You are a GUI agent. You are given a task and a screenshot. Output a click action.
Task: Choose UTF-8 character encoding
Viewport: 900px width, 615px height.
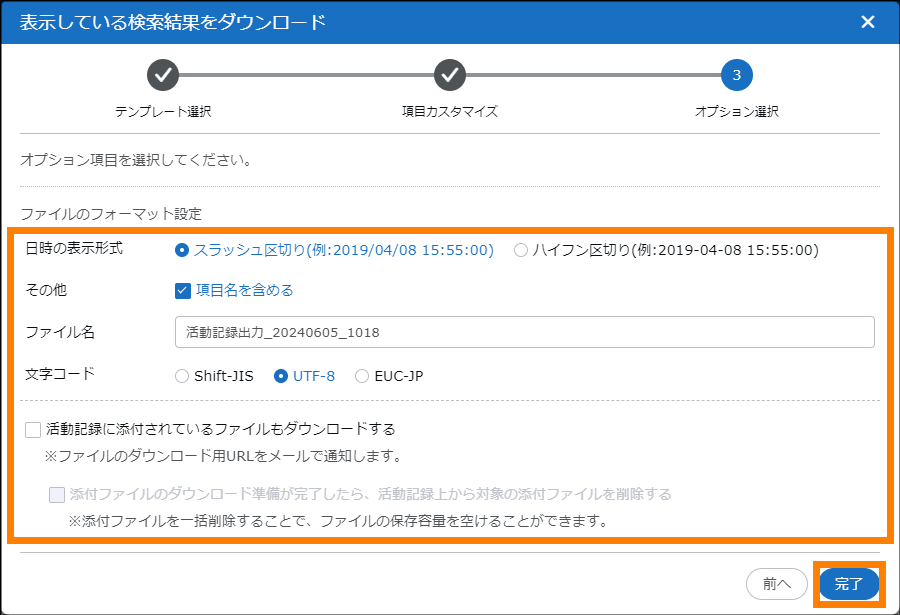point(281,377)
